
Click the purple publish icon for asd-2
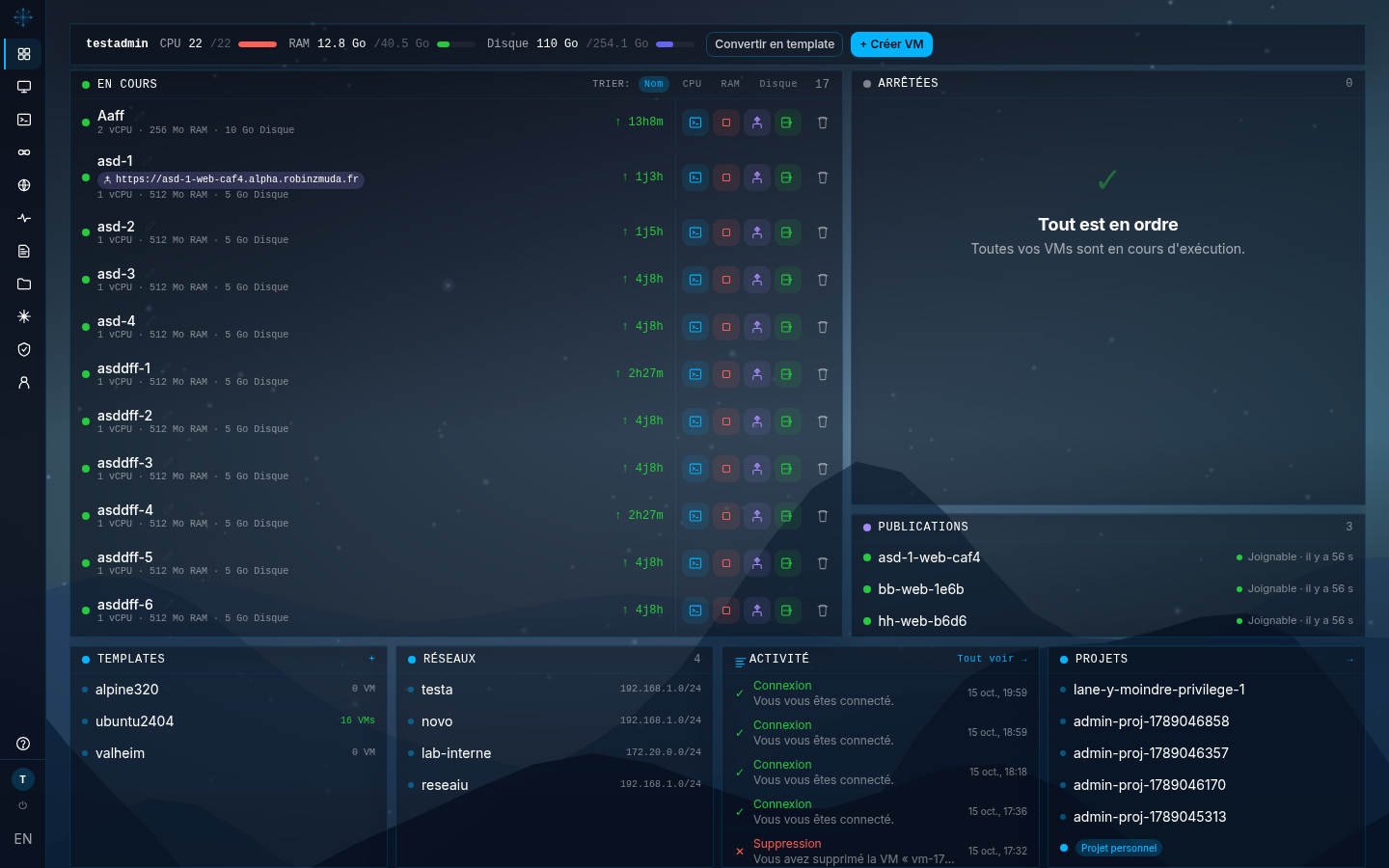757,232
